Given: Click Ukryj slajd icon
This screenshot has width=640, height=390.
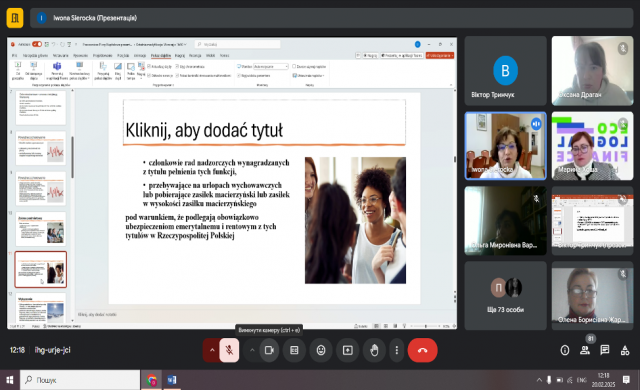Looking at the screenshot, I should (118, 71).
